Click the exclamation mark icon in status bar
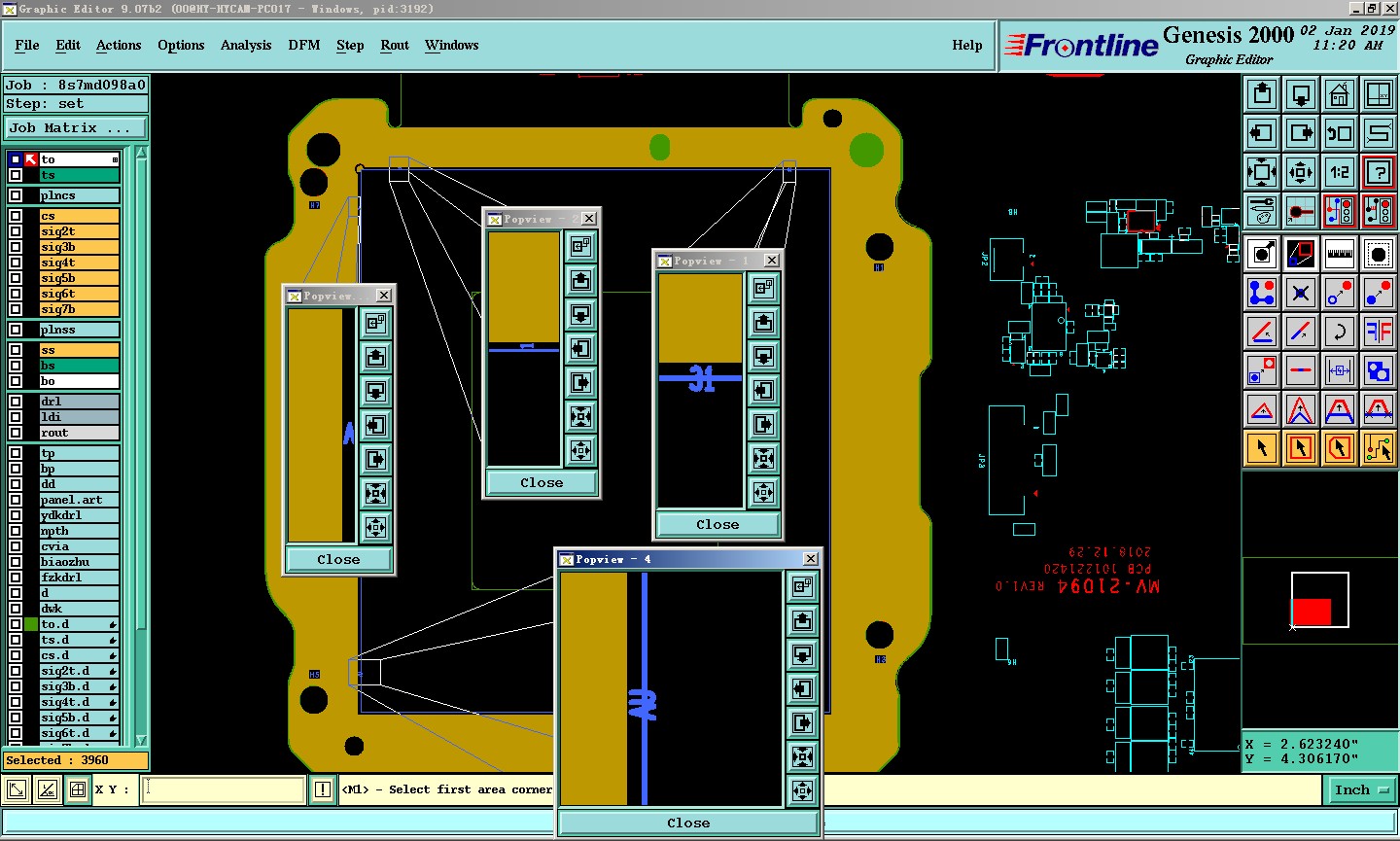This screenshot has height=841, width=1400. pos(323,789)
